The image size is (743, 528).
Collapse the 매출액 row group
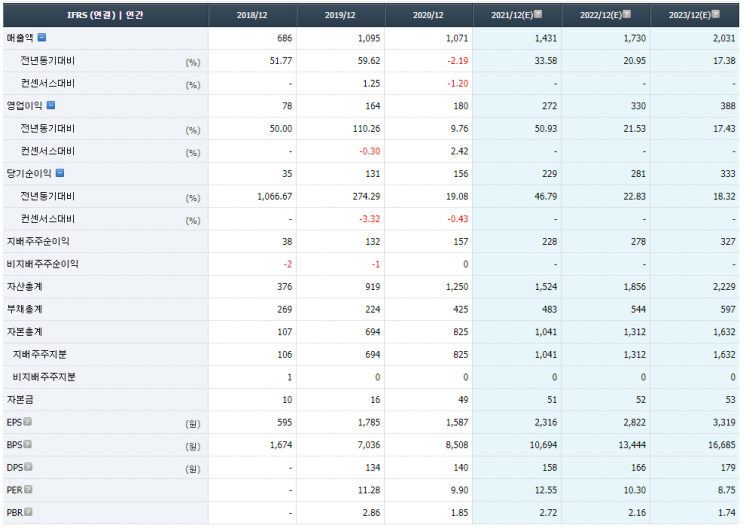42,38
